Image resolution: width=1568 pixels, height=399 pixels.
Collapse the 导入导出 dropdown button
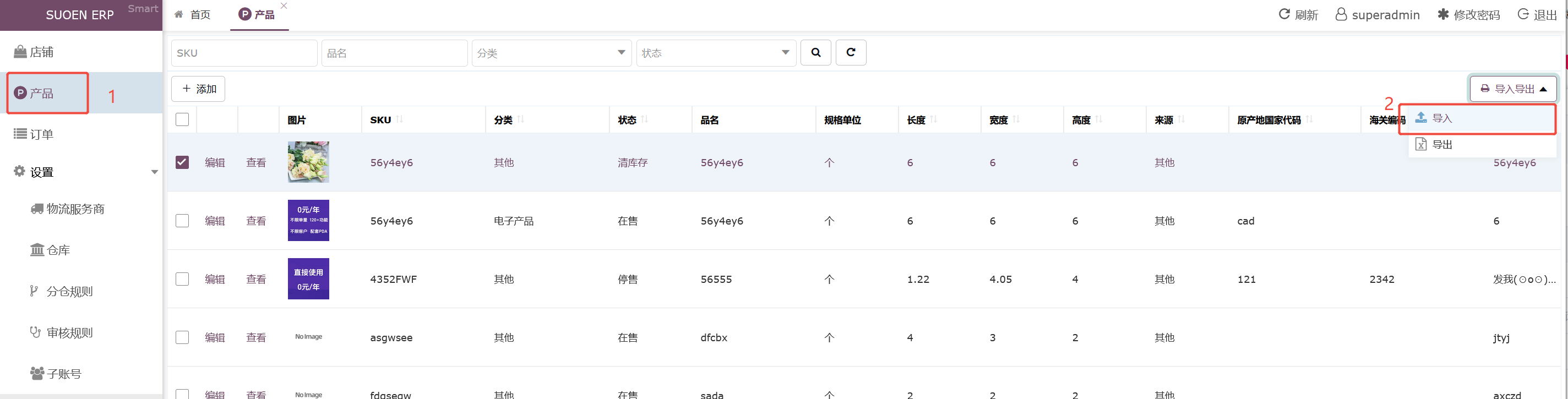pyautogui.click(x=1513, y=89)
